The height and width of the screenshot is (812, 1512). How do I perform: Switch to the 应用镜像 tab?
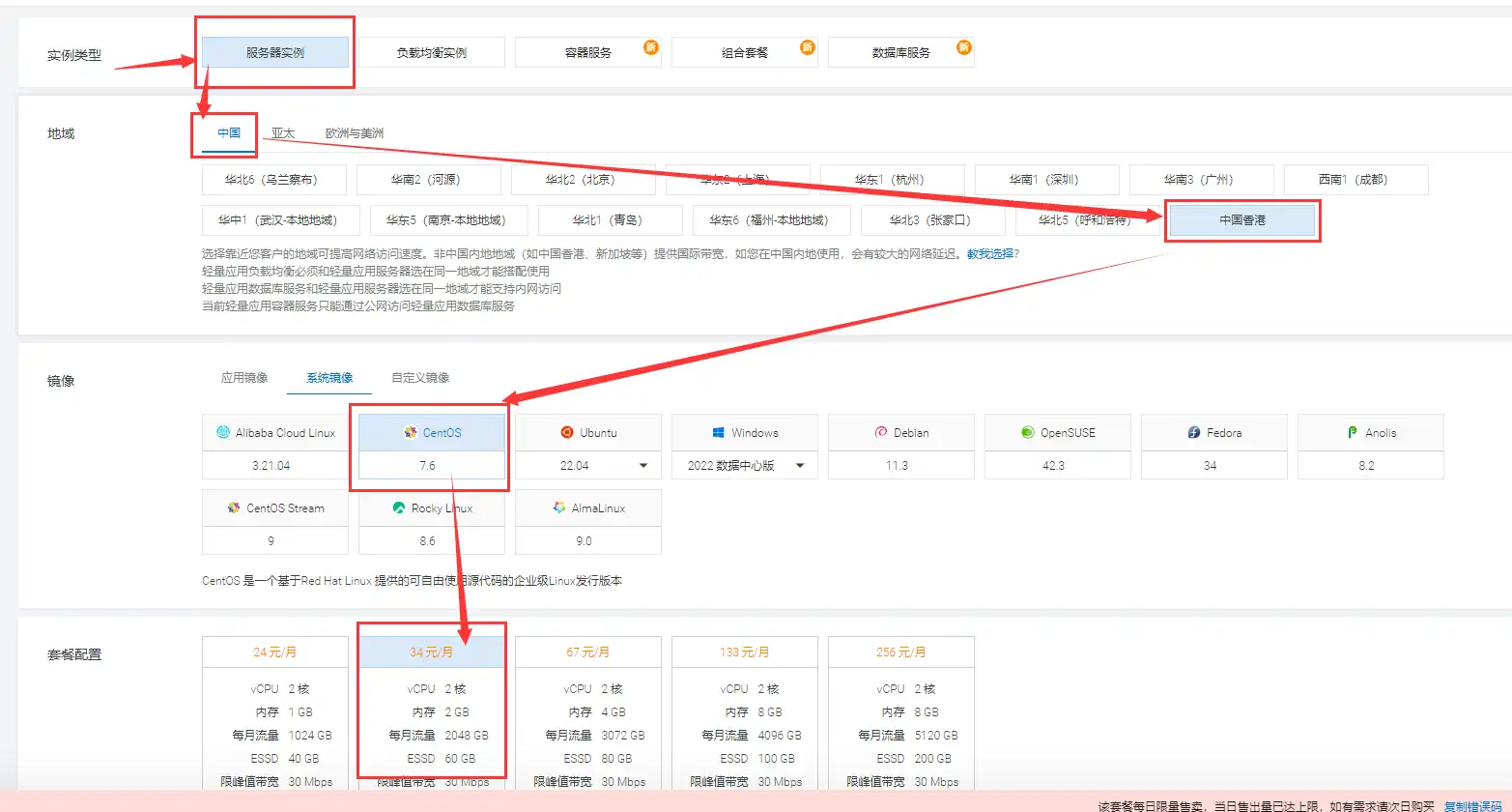click(244, 378)
